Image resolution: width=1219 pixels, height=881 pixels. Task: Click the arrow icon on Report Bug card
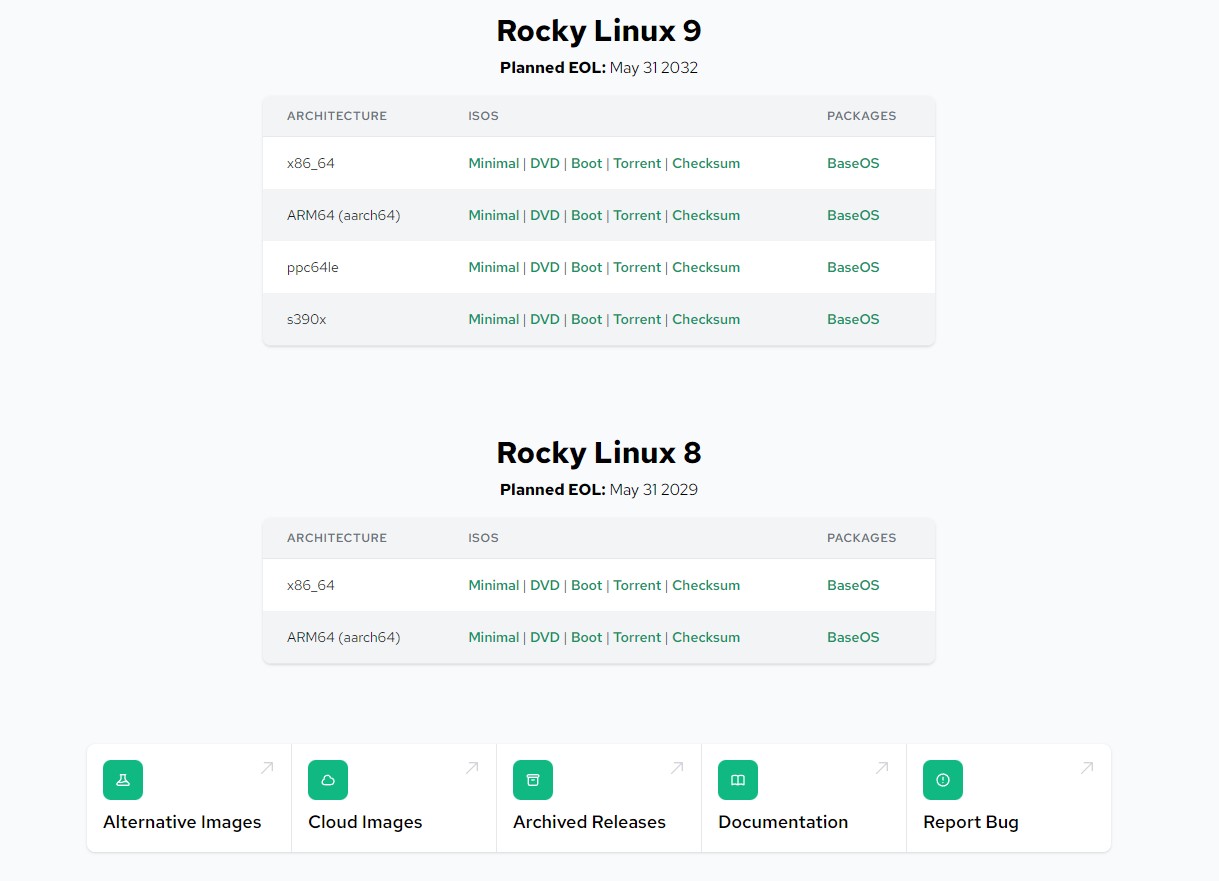pos(1087,768)
